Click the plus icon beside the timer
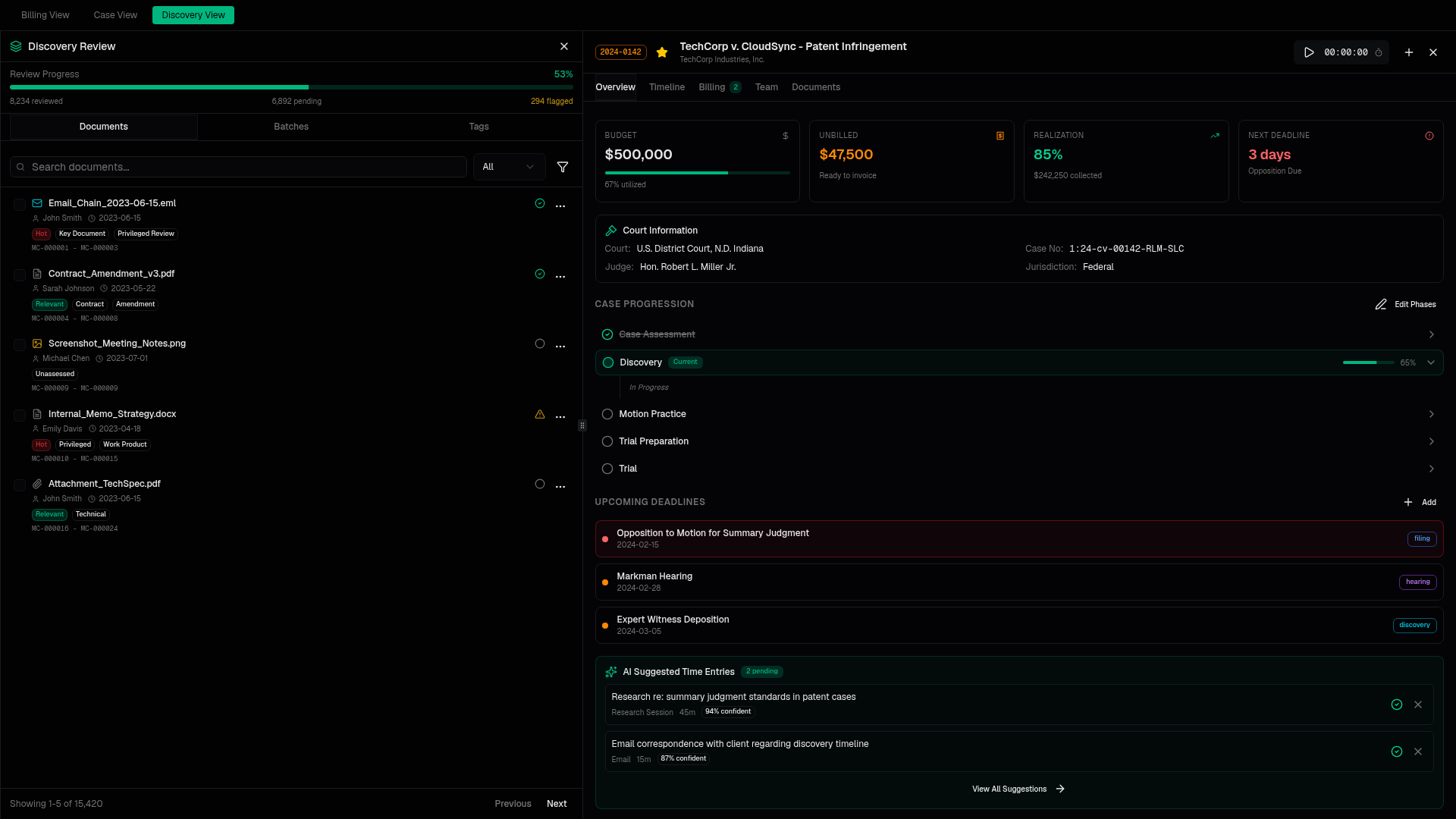 click(1409, 52)
